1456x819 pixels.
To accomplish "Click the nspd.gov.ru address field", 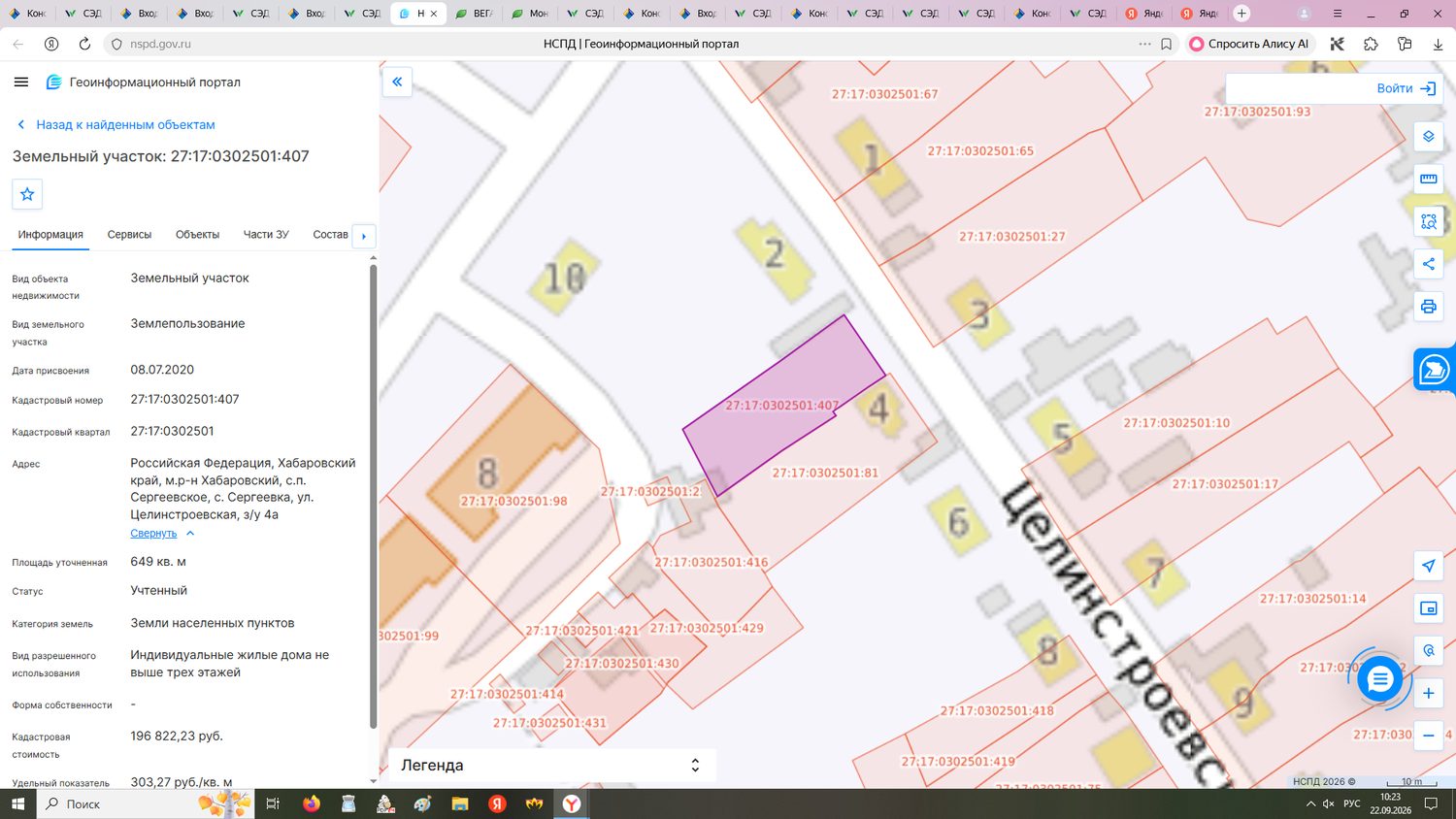I will click(160, 44).
